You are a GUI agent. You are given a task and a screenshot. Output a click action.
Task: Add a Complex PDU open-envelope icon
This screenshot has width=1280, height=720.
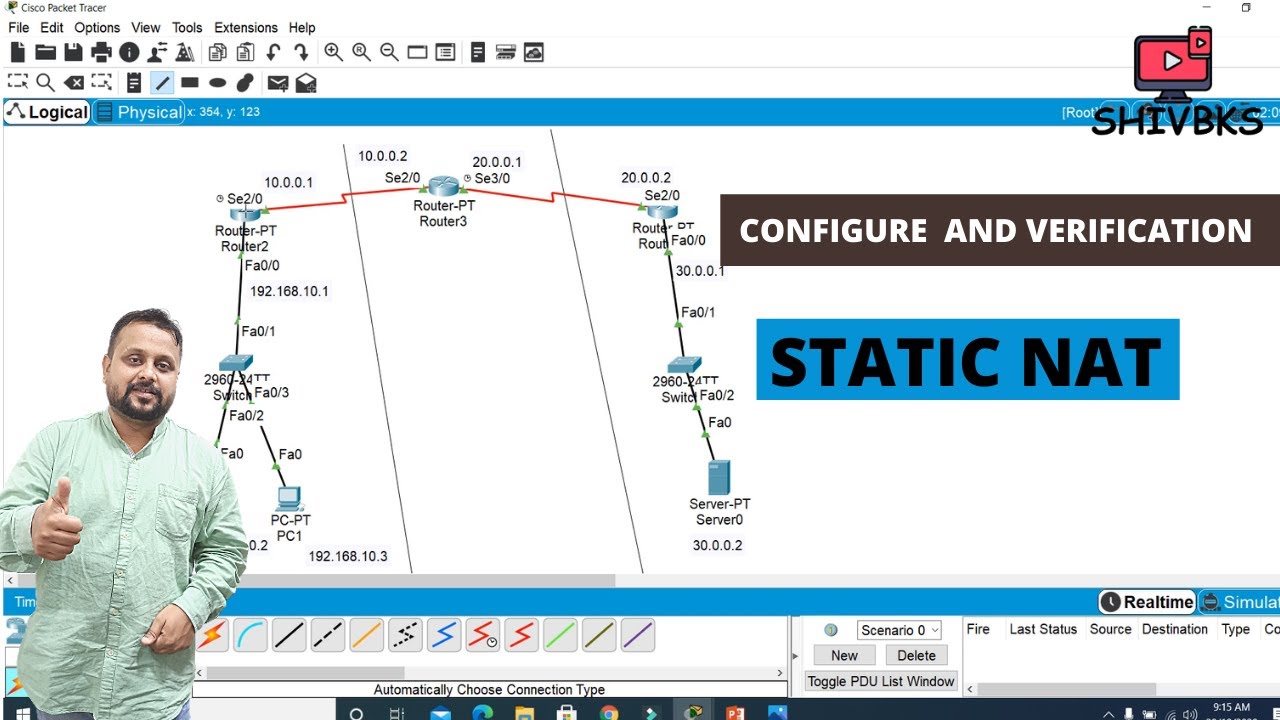point(306,83)
